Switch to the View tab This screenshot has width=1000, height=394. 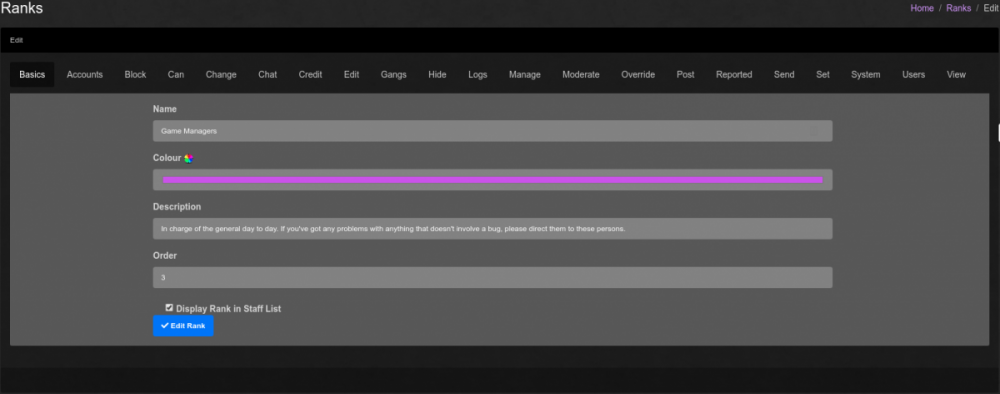coord(957,75)
